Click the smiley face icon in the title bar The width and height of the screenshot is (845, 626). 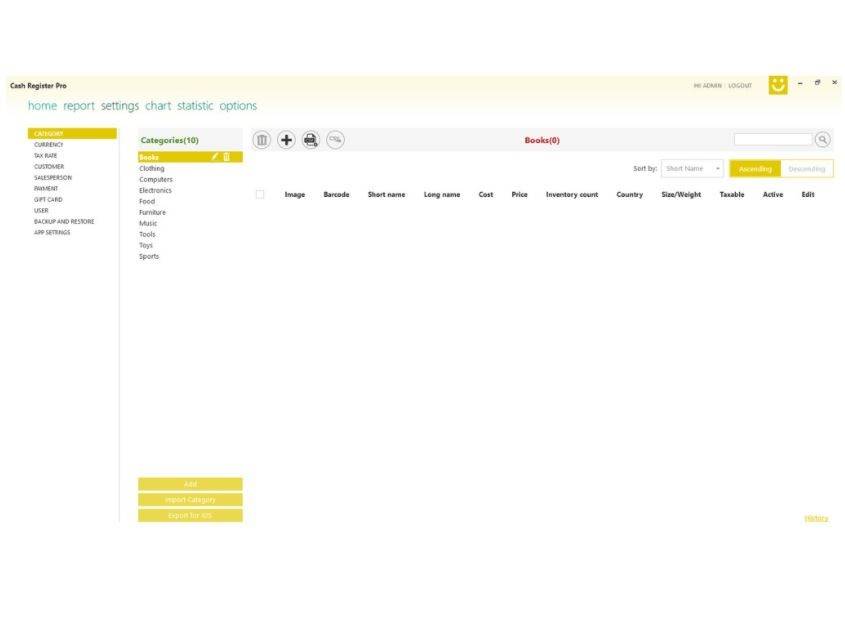(x=777, y=84)
